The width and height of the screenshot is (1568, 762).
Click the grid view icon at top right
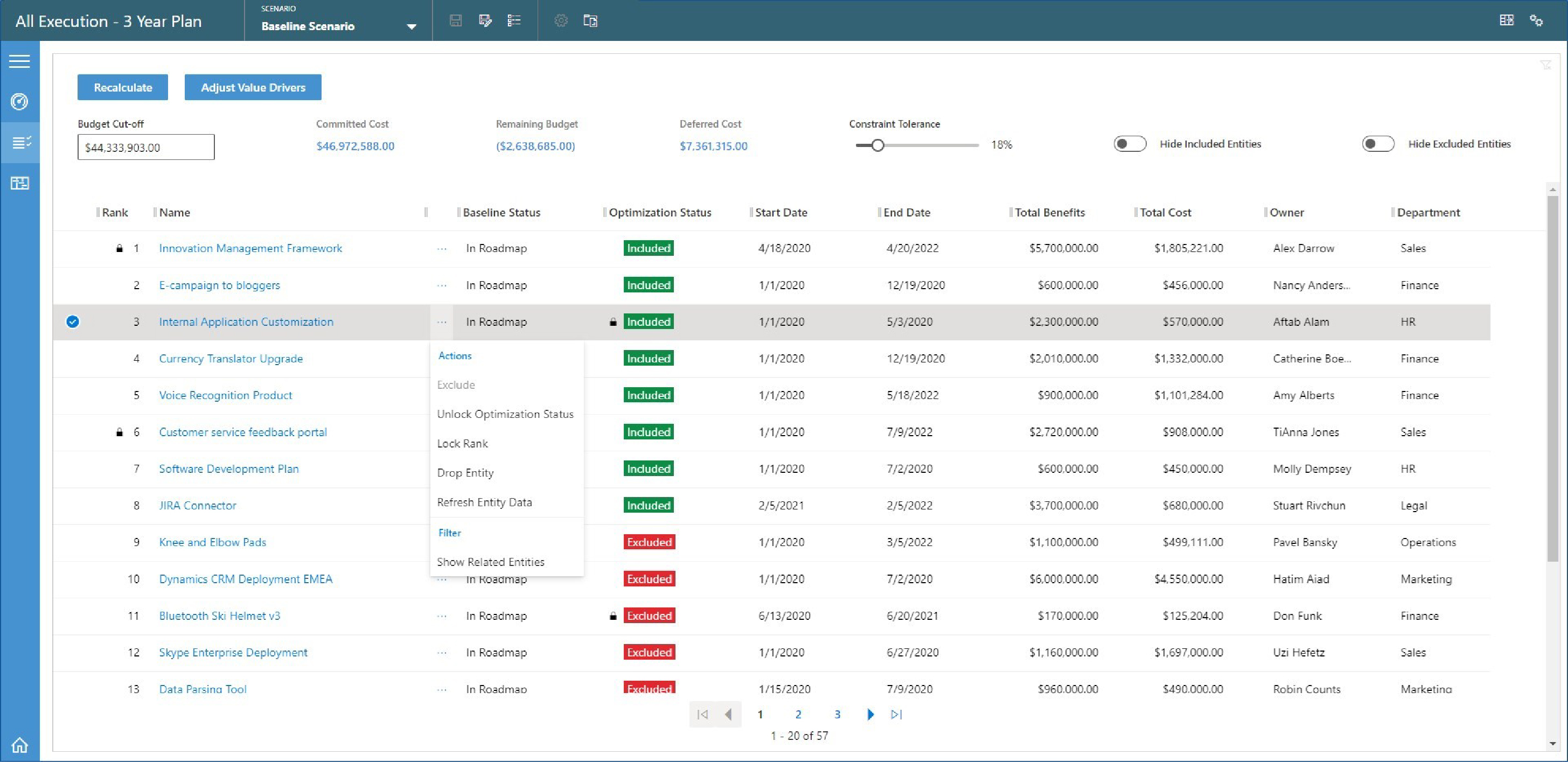pos(1506,20)
